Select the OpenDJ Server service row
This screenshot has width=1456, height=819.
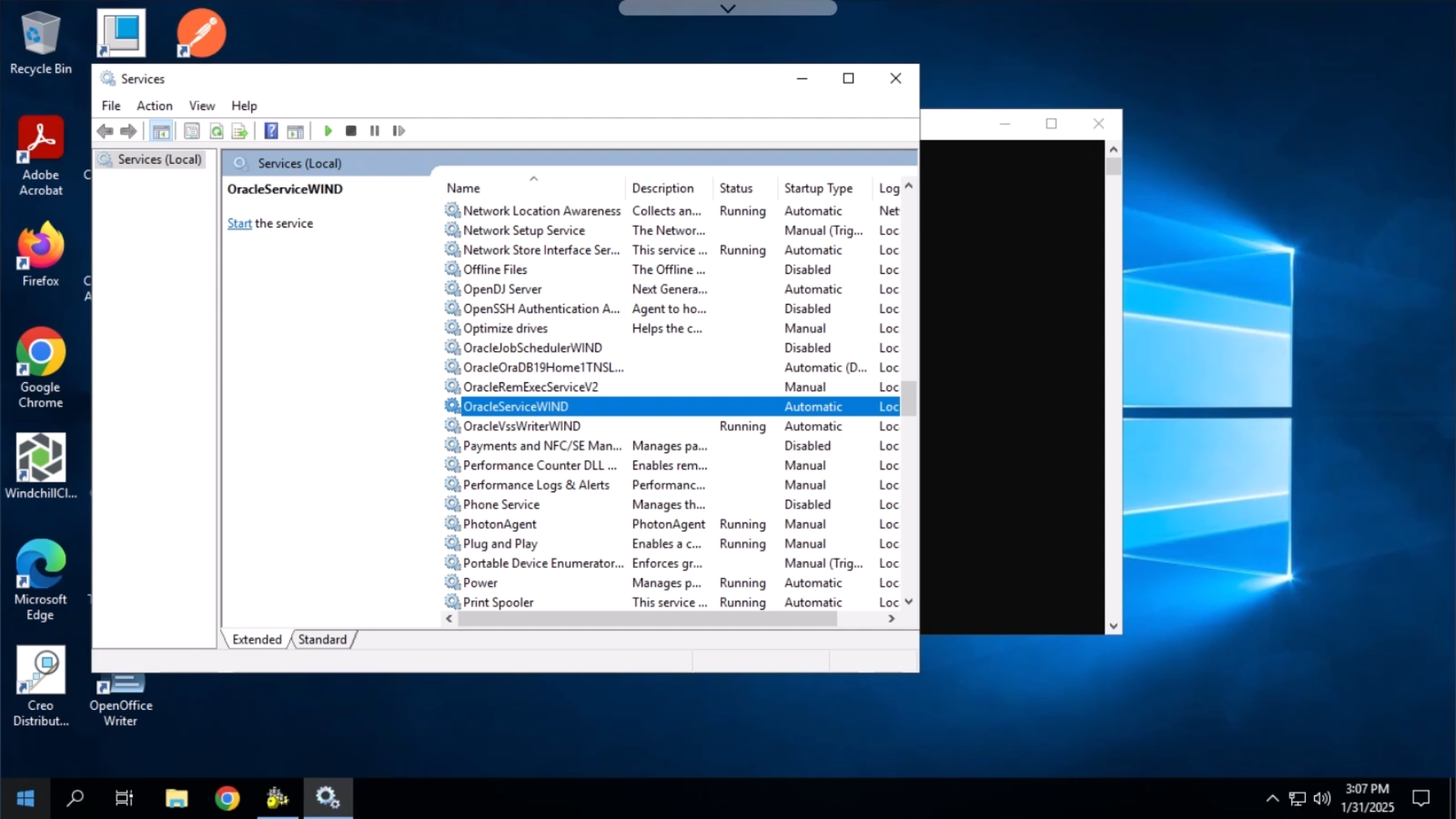pos(671,289)
